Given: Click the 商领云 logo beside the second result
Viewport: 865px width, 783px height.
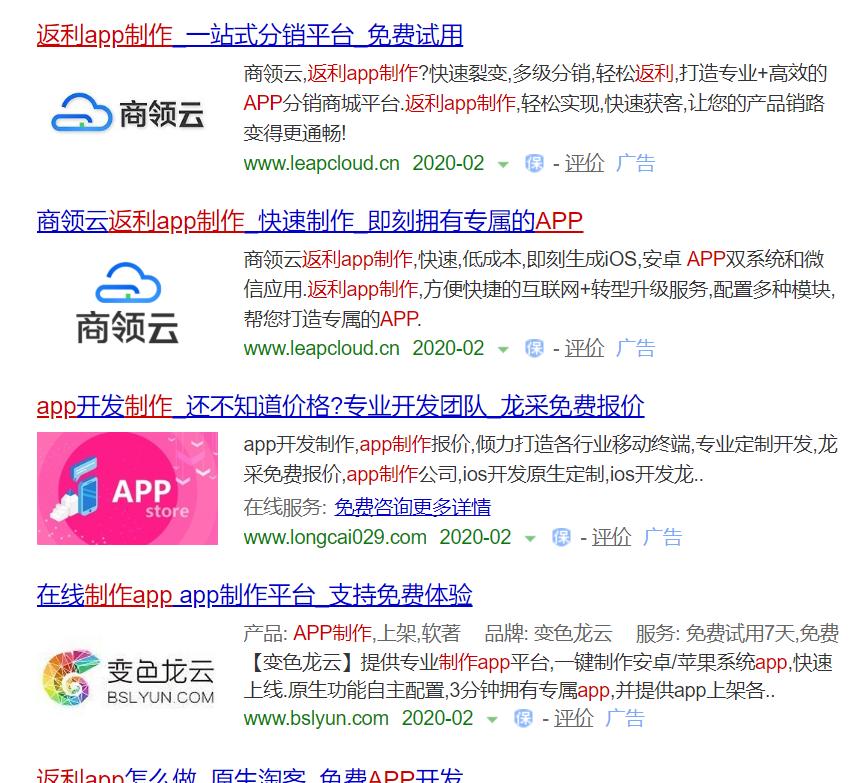Looking at the screenshot, I should (x=126, y=300).
